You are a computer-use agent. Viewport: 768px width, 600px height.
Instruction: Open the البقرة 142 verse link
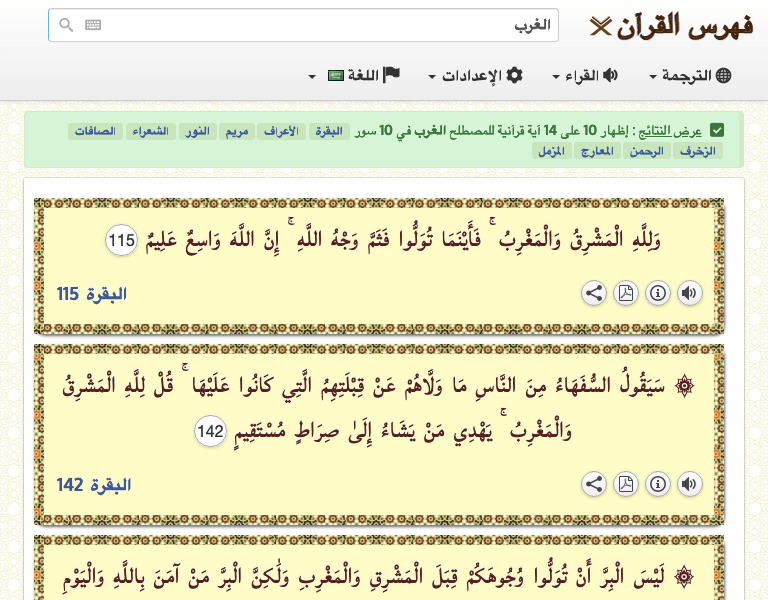point(93,485)
